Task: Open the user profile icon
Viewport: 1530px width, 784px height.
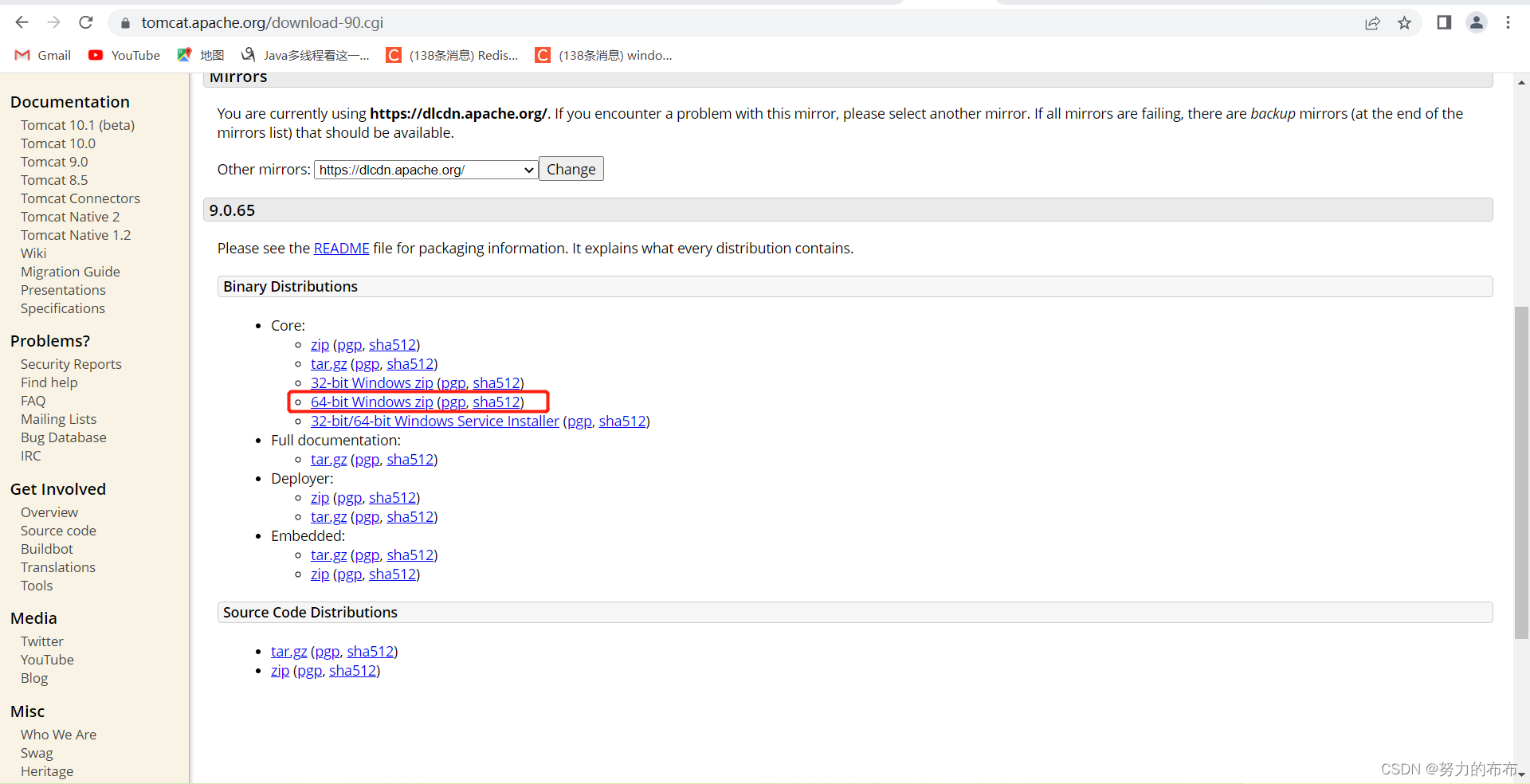Action: [1477, 22]
